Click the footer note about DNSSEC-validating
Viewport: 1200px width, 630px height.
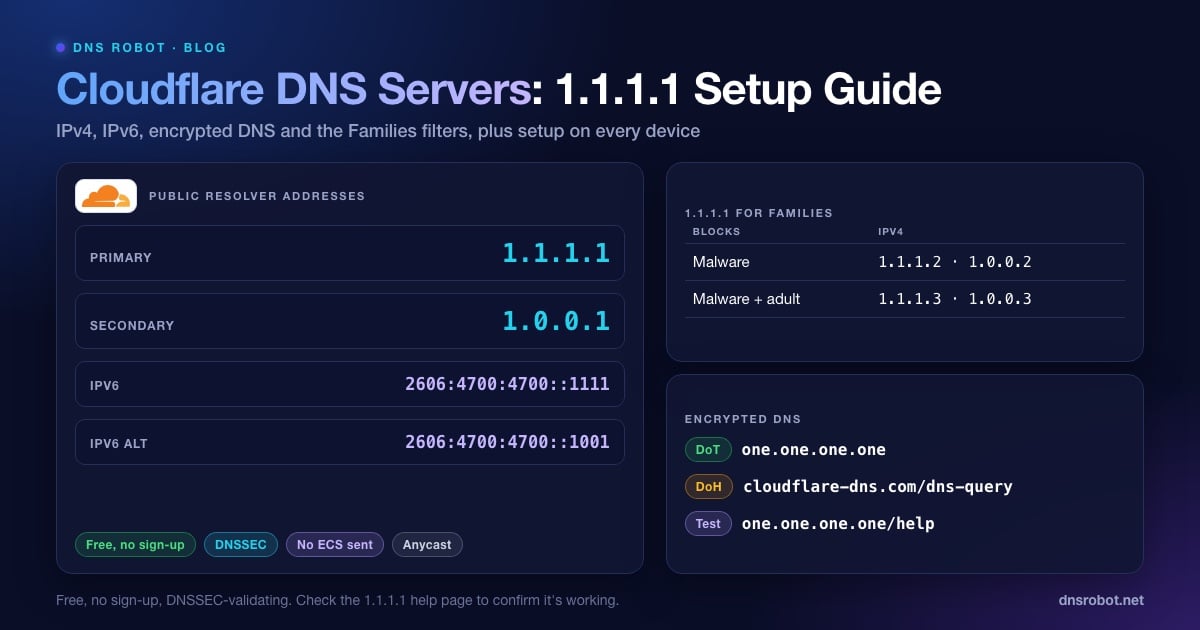pyautogui.click(x=337, y=600)
